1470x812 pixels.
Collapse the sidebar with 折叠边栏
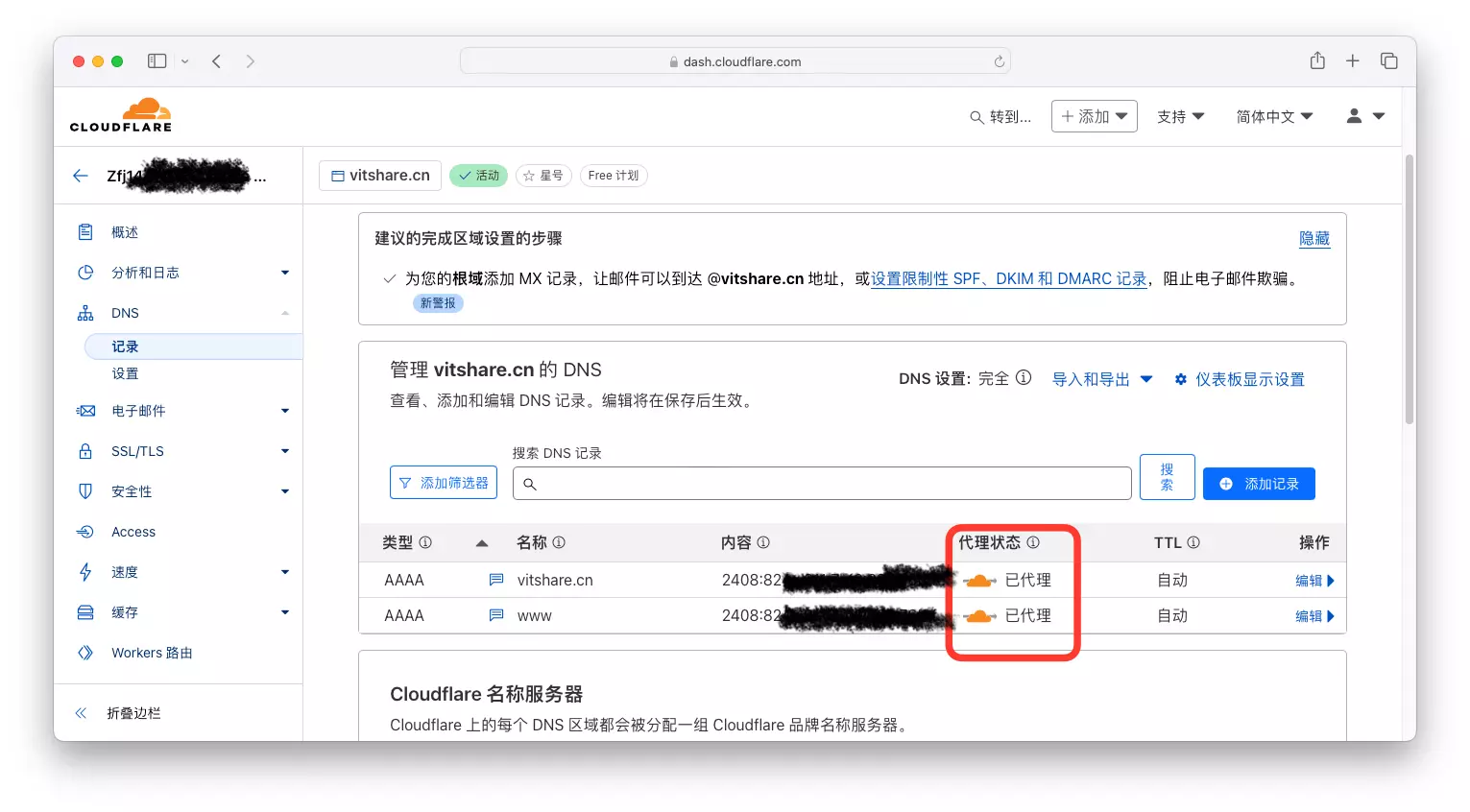click(x=118, y=713)
